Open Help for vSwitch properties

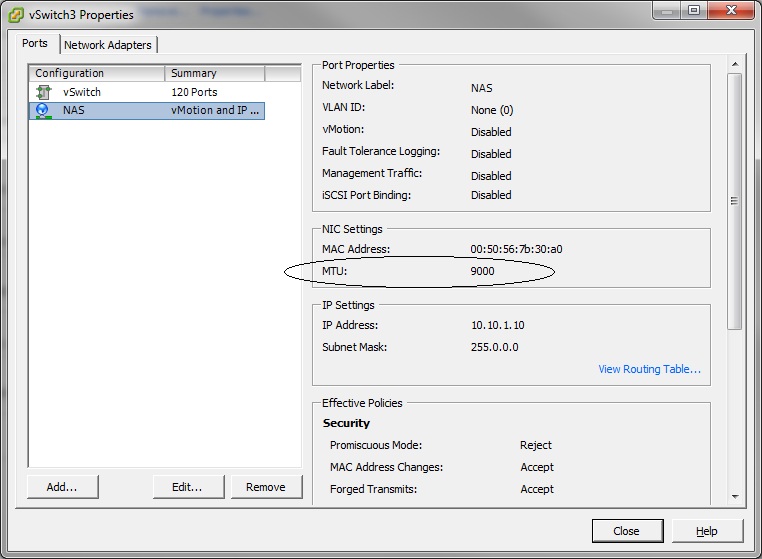(x=707, y=531)
